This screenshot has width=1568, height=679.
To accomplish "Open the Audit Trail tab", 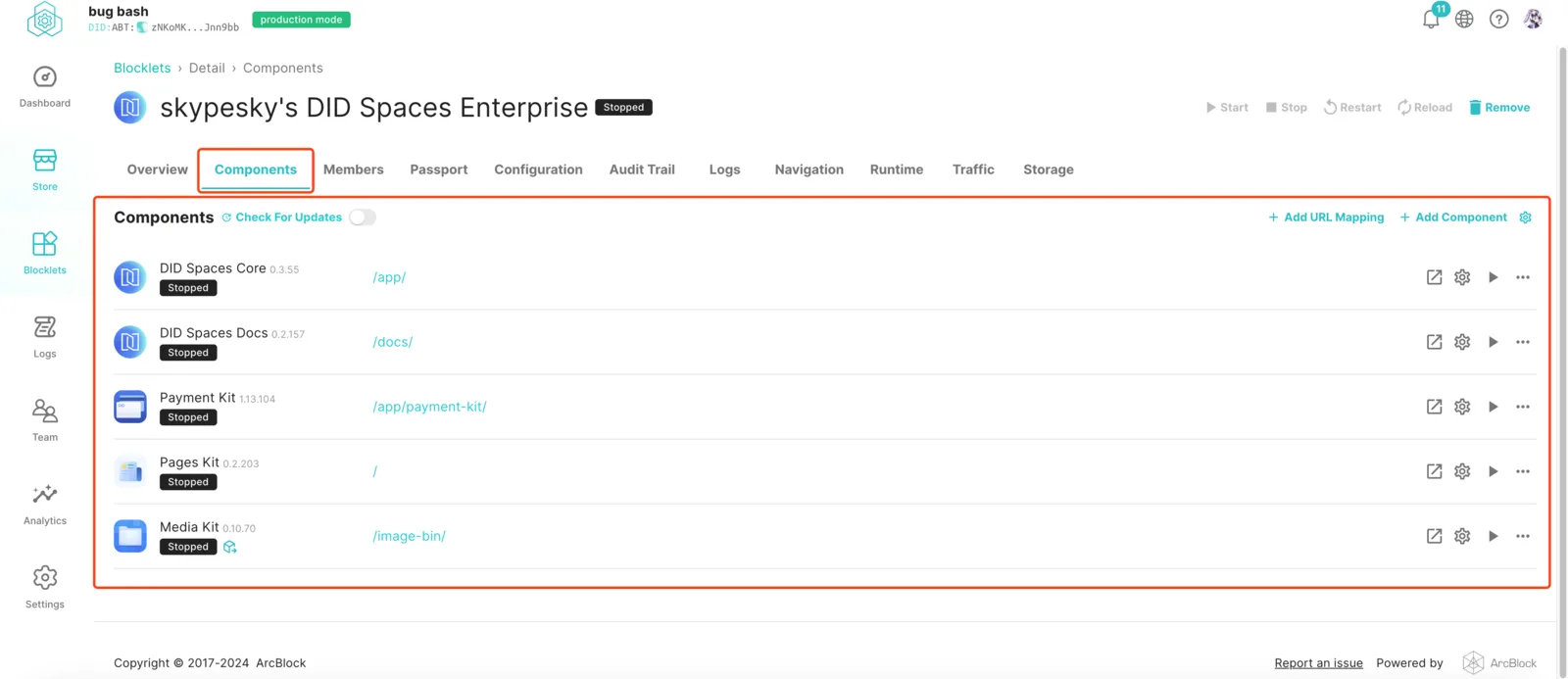I will (x=642, y=170).
